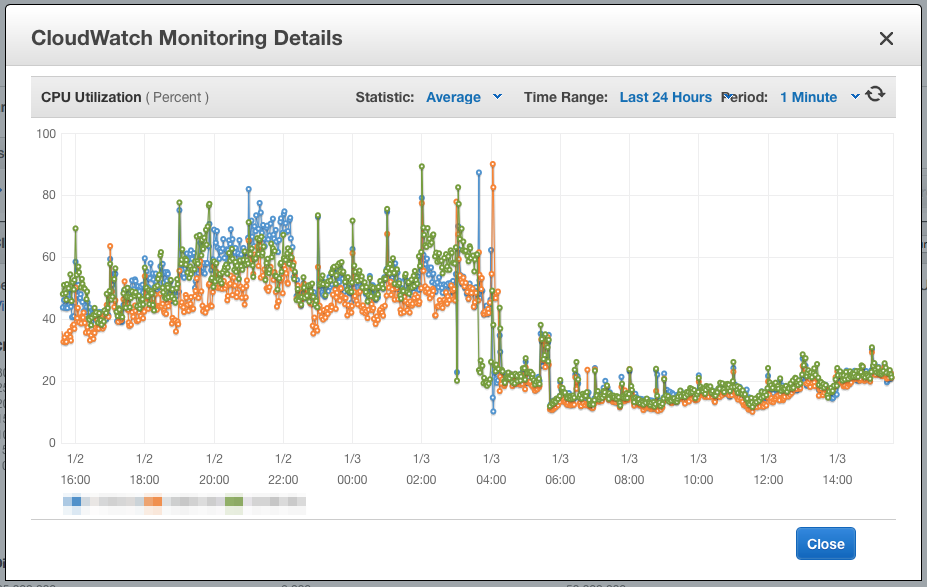This screenshot has height=587, width=927.
Task: Open the Time Range Last 24 Hours dropdown
Action: (x=665, y=97)
